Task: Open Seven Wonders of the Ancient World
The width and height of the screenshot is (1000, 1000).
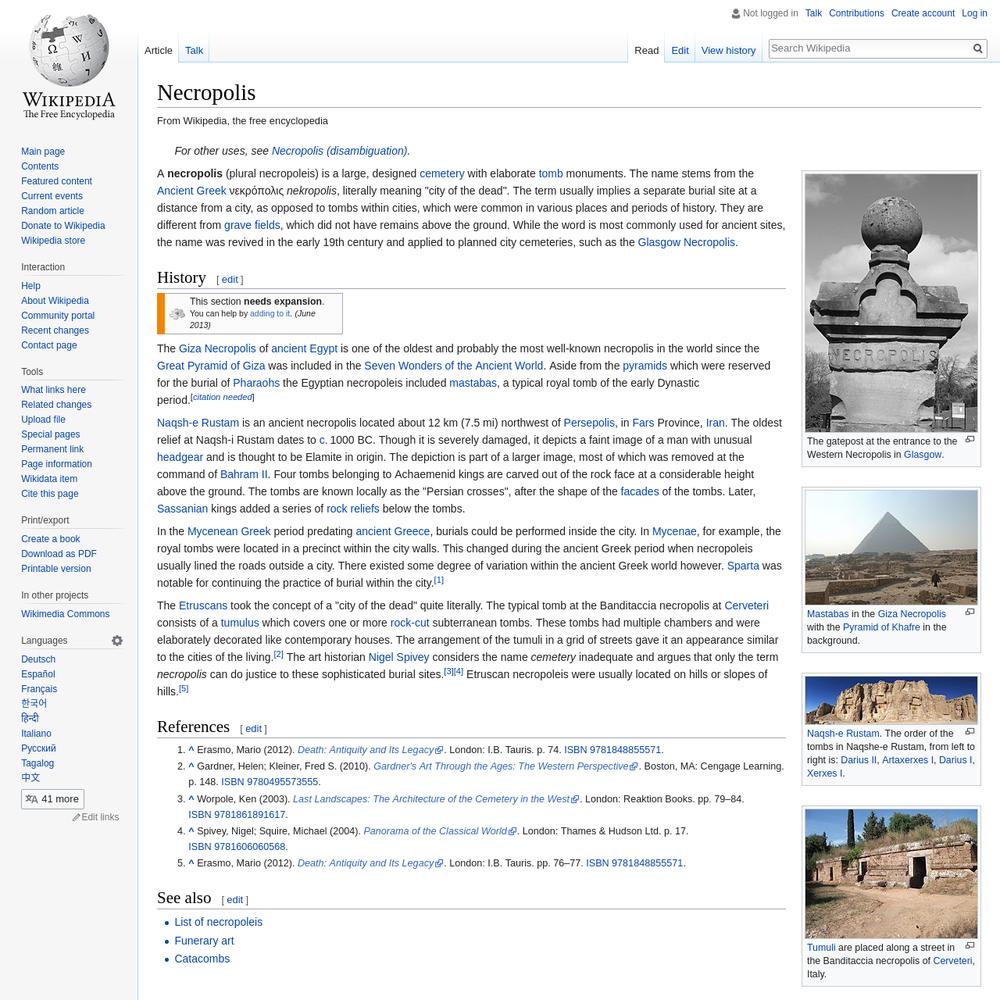Action: pyautogui.click(x=453, y=366)
